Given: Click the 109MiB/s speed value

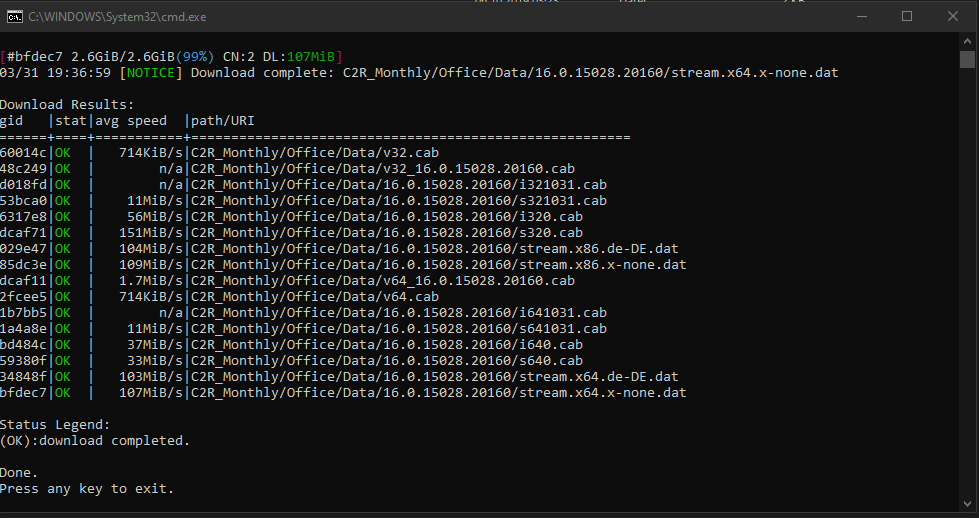Looking at the screenshot, I should (x=151, y=265).
